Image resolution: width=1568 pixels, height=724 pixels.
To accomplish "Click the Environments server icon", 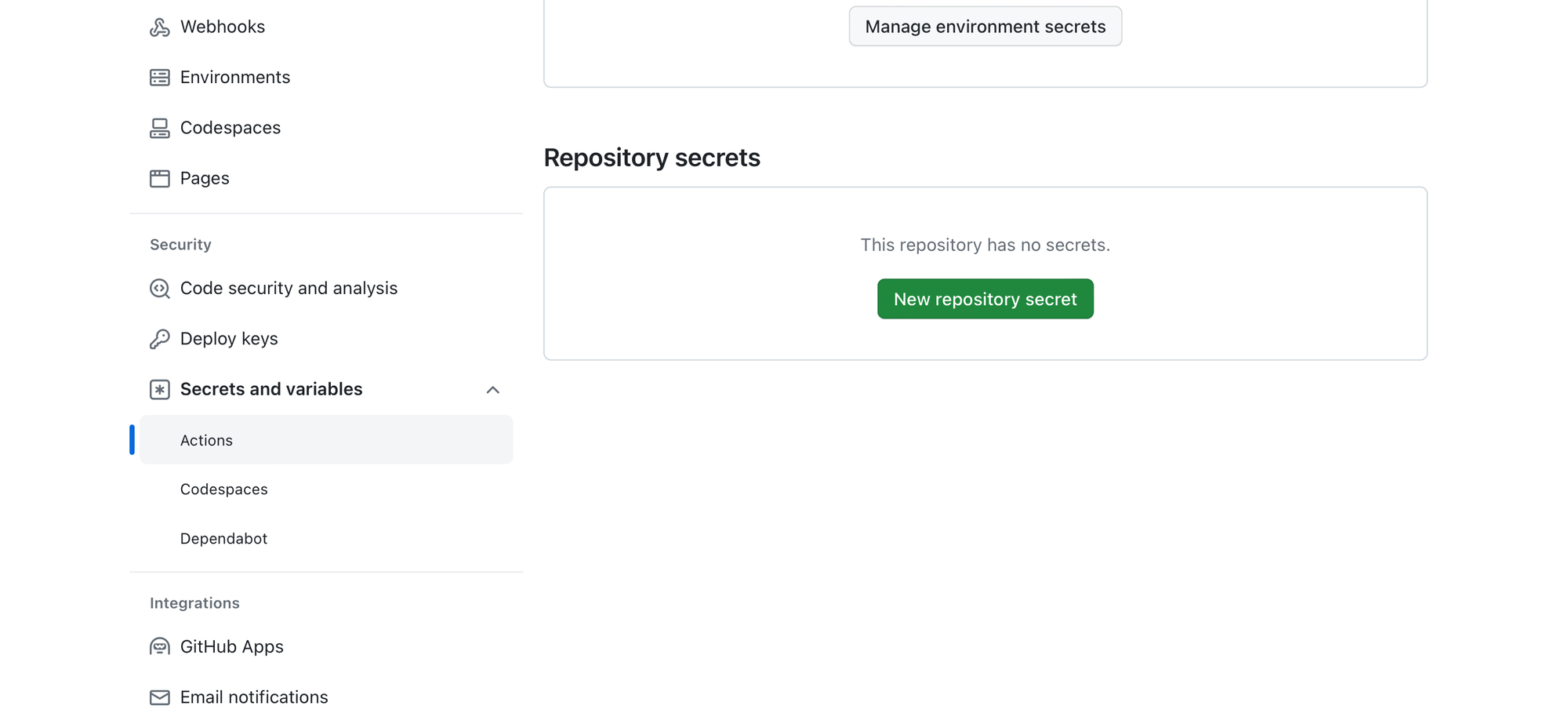I will pos(159,78).
